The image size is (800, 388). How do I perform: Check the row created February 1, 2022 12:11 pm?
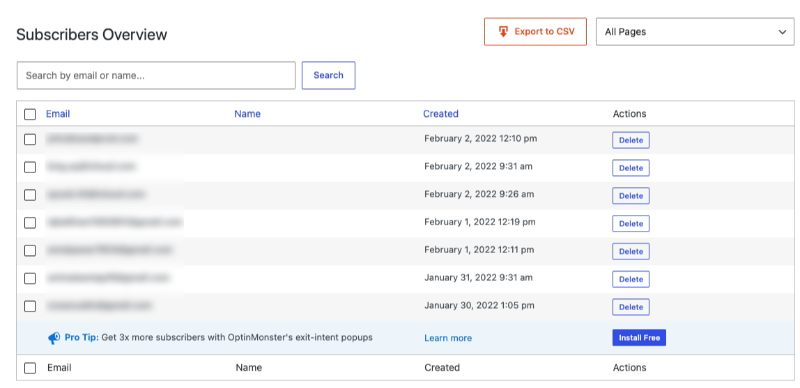pyautogui.click(x=30, y=251)
